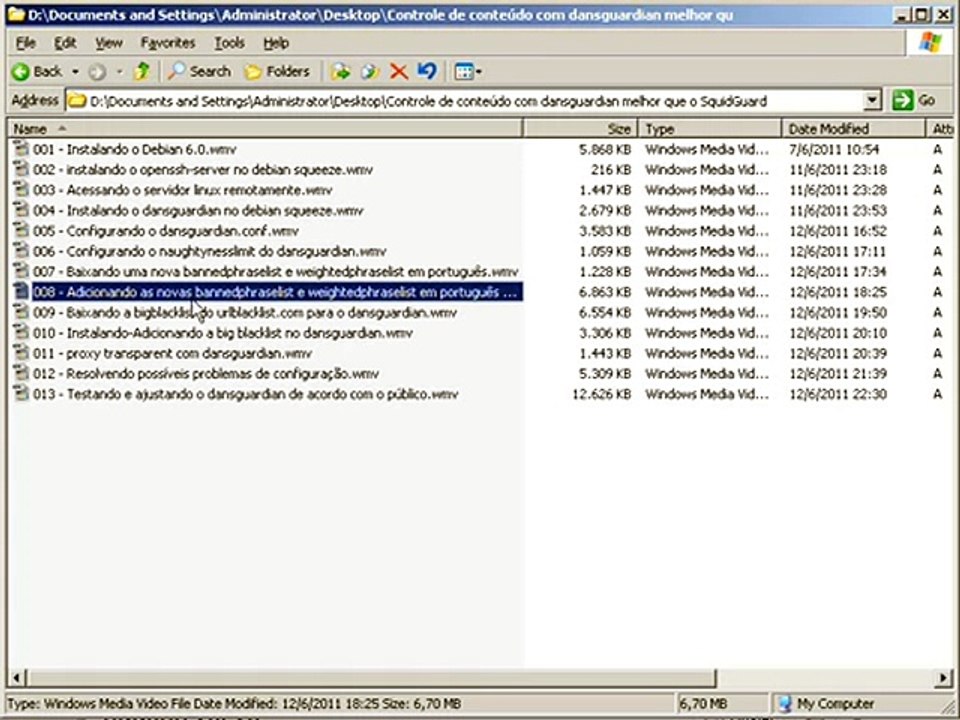This screenshot has height=720, width=960.
Task: Toggle the Folders pane
Action: 277,72
